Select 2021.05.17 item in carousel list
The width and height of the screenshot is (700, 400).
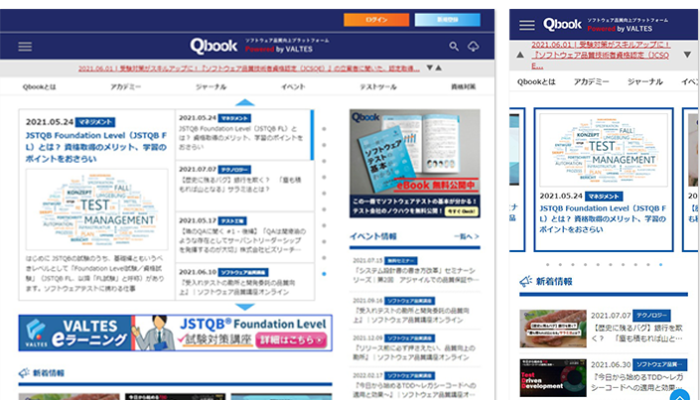[x=244, y=237]
